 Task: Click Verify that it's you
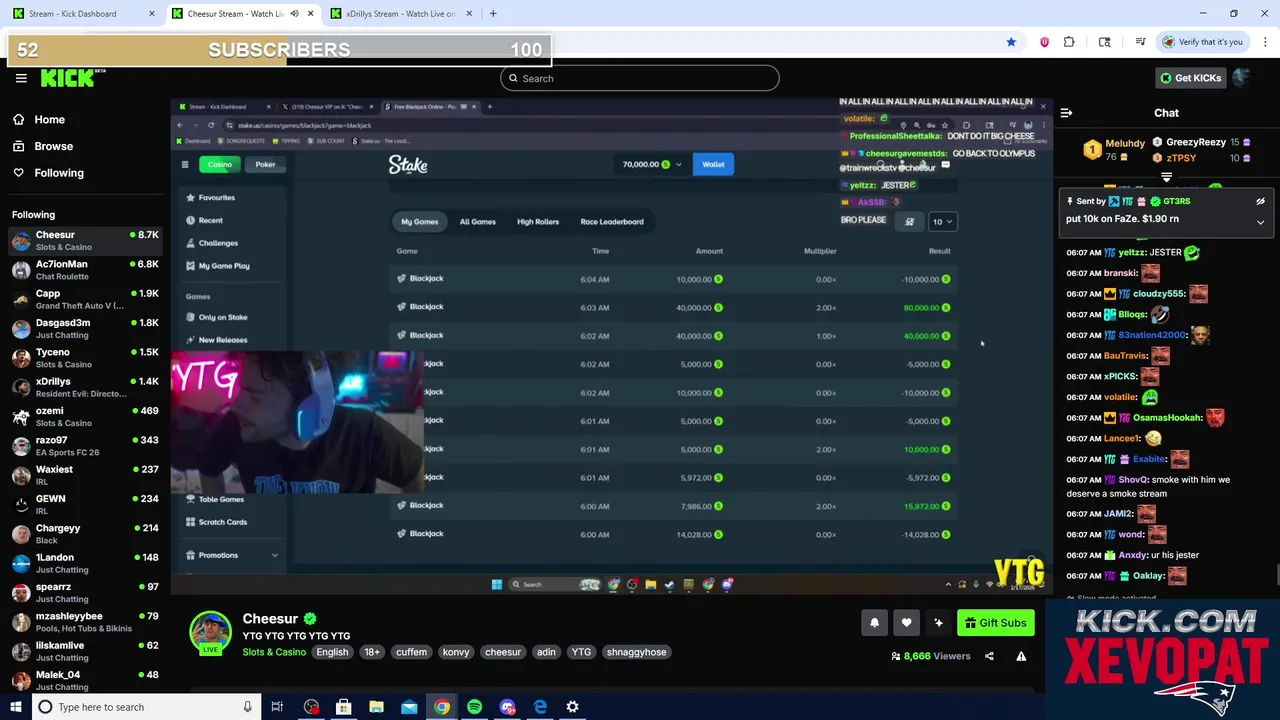tap(1203, 42)
